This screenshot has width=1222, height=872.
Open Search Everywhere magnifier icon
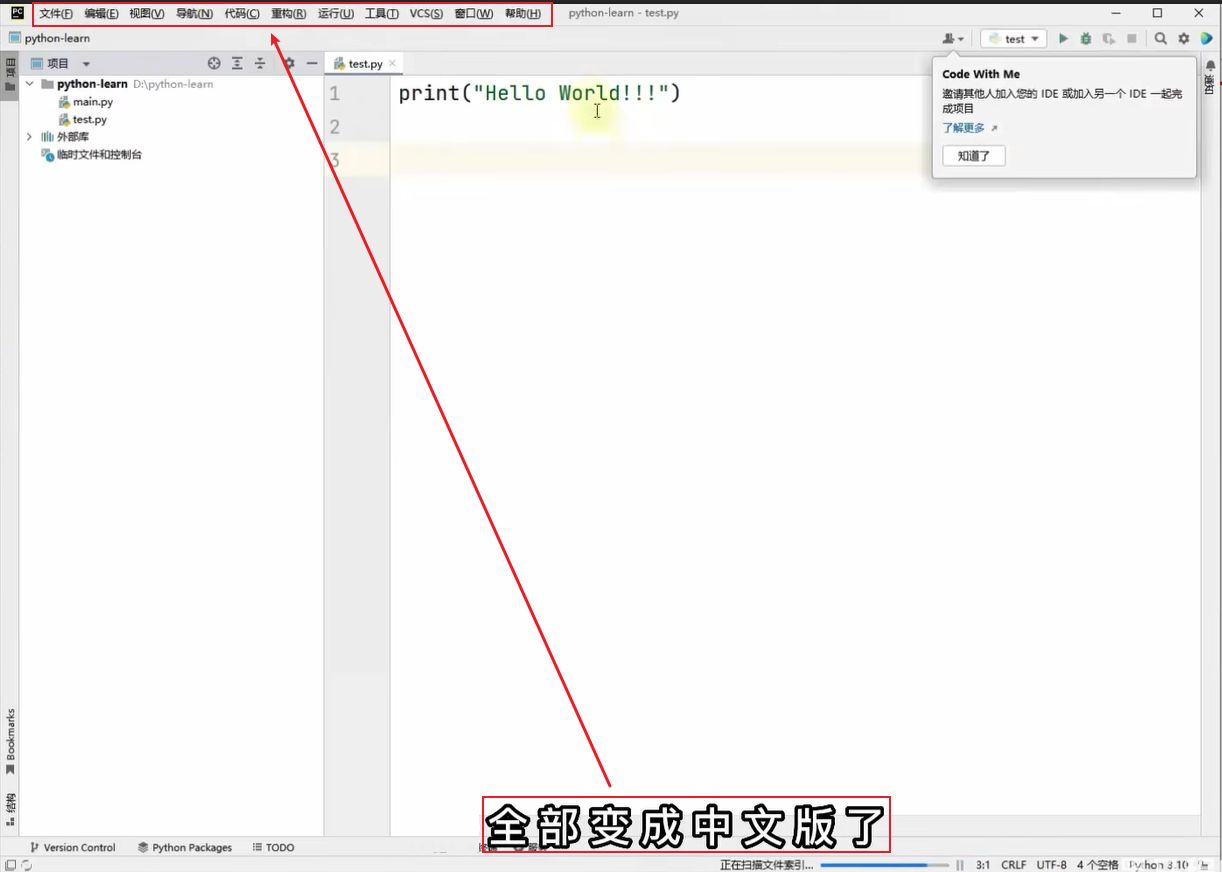click(1160, 39)
